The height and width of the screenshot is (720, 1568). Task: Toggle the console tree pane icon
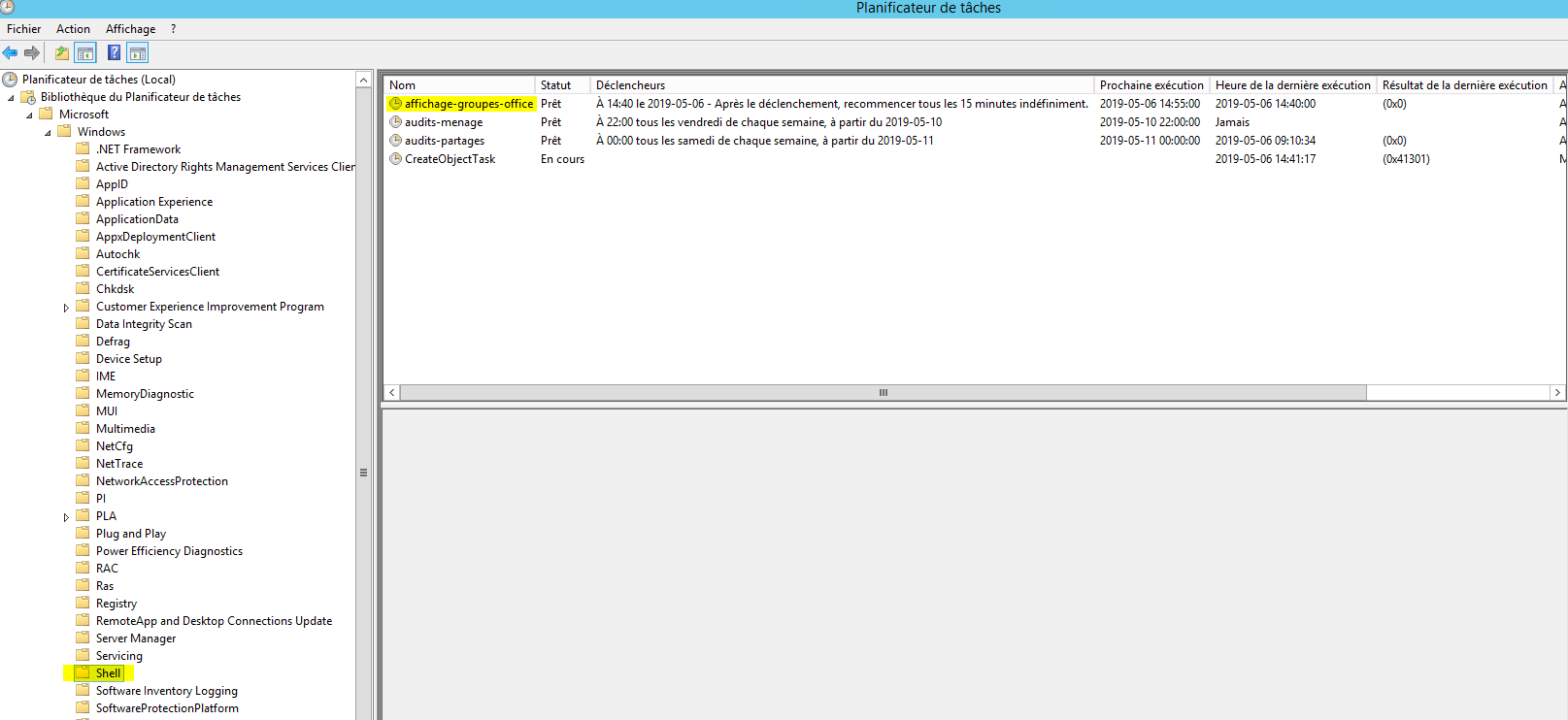[x=85, y=53]
